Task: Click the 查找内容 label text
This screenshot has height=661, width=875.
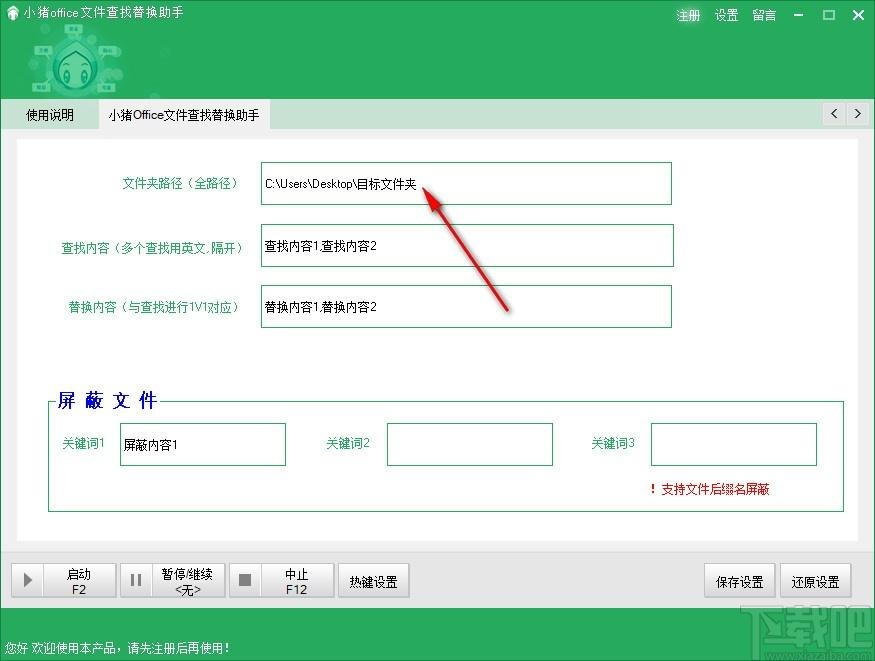Action: pos(152,248)
